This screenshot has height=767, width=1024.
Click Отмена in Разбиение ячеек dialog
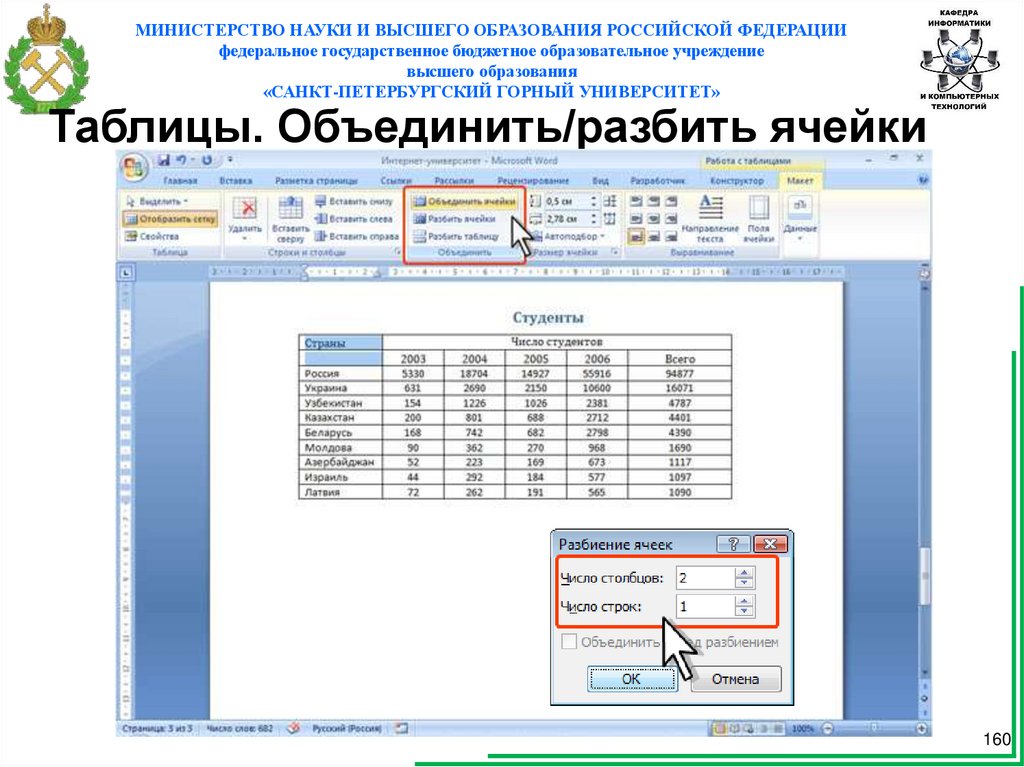pyautogui.click(x=735, y=679)
